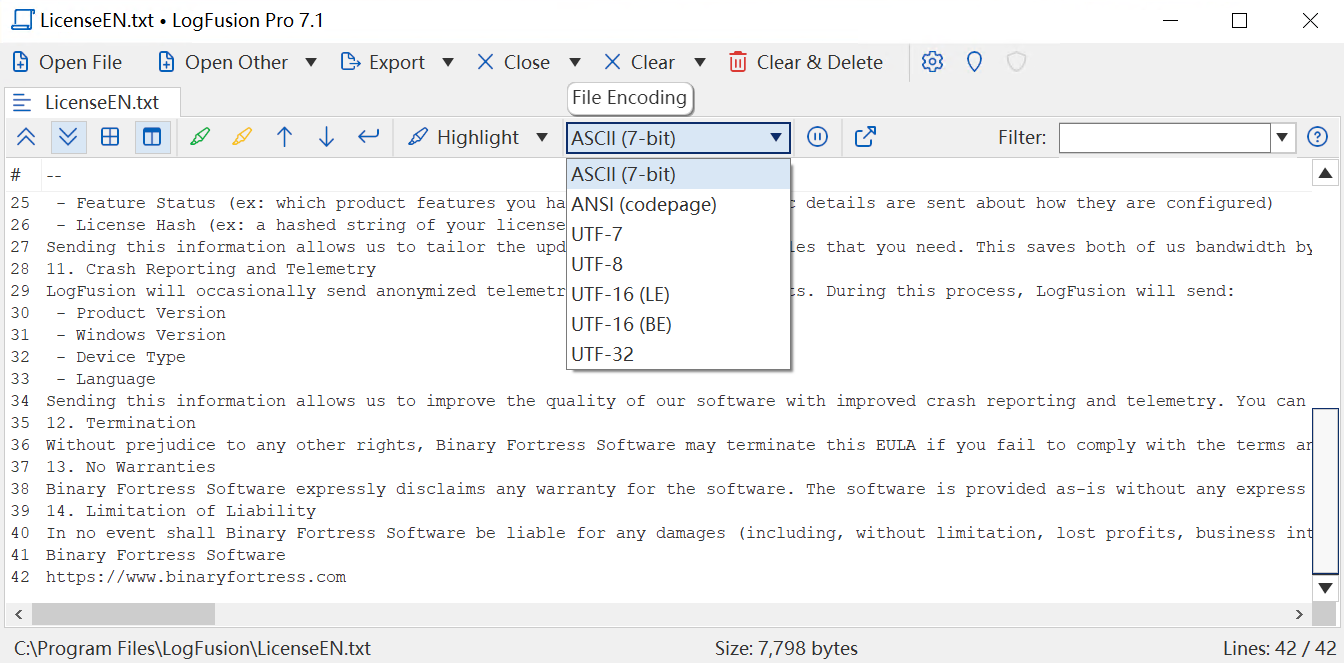This screenshot has width=1344, height=663.
Task: Click the # column header
Action: tap(16, 175)
